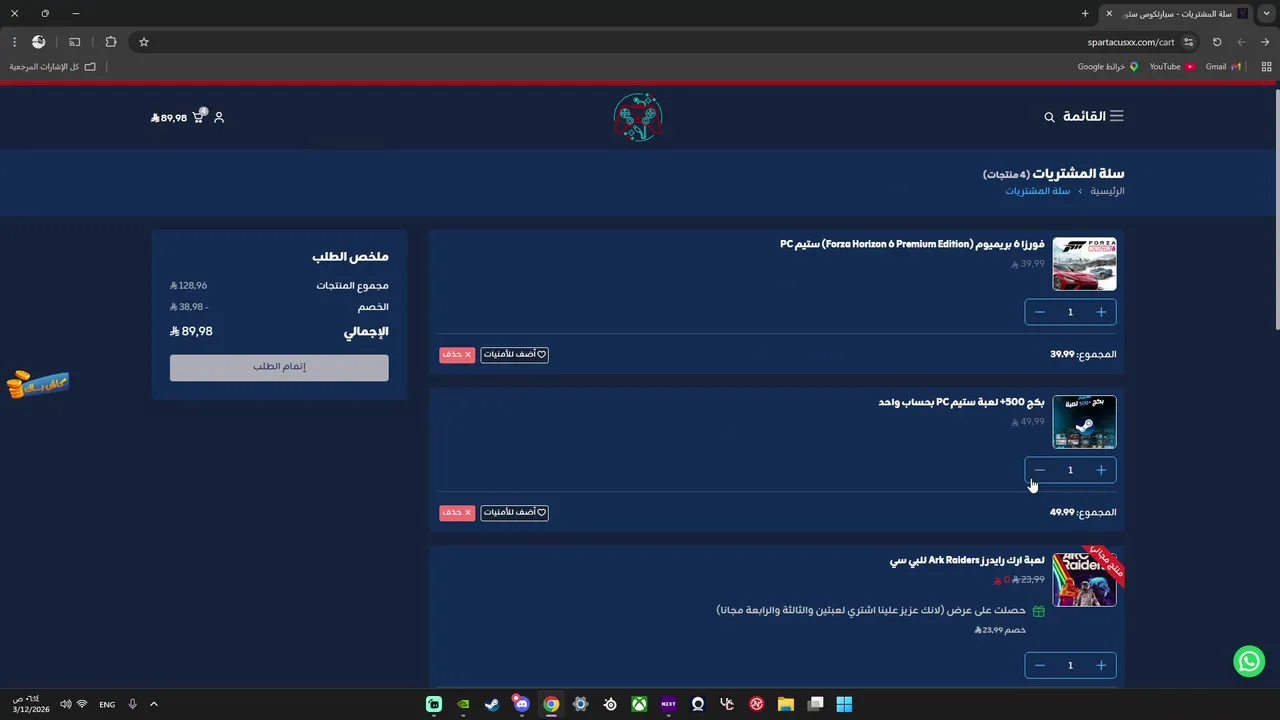This screenshot has height=720, width=1280.
Task: Click the 500+ games bundle quantity field
Action: [x=1070, y=470]
